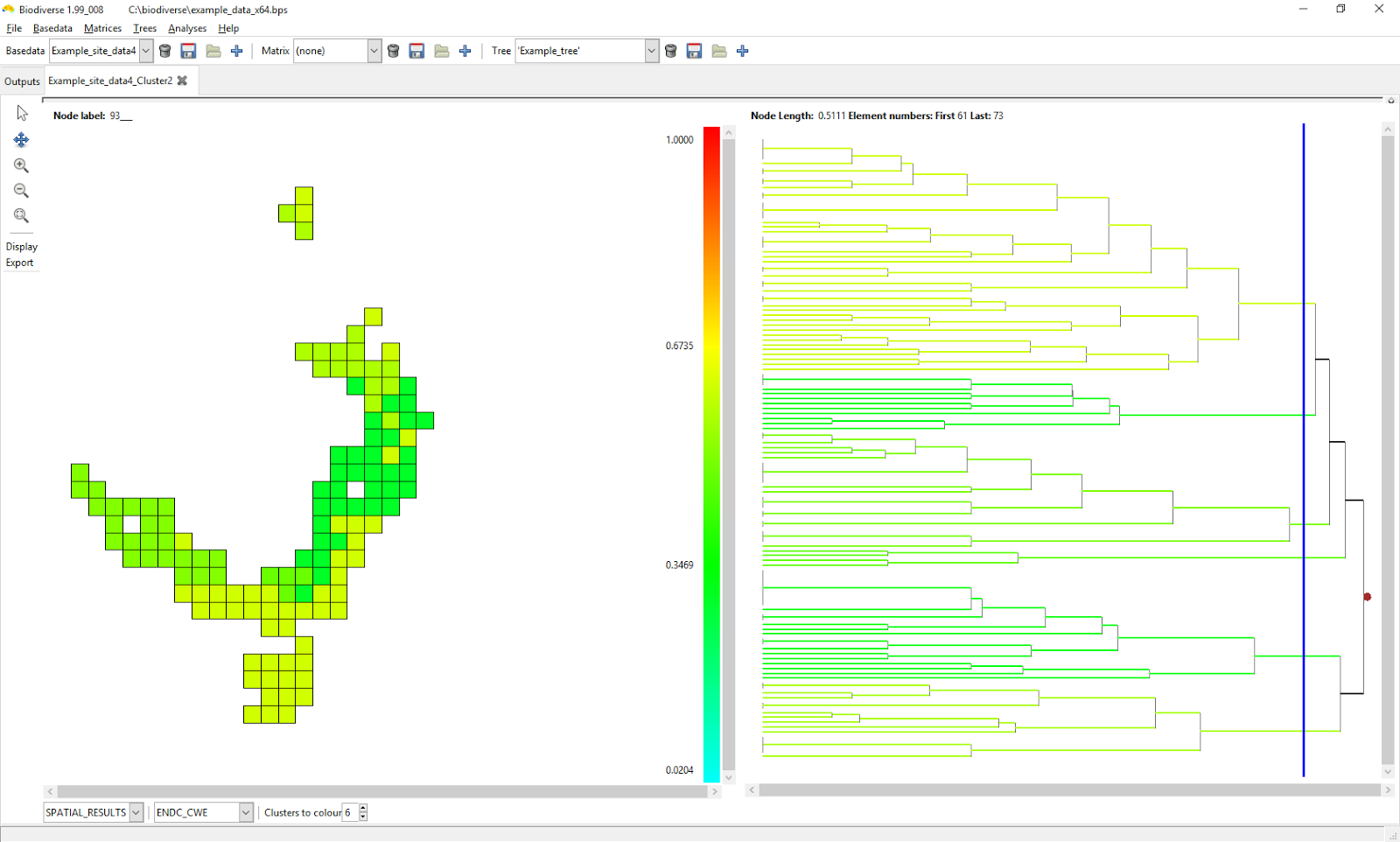This screenshot has height=842, width=1400.
Task: Select the zoom in tool
Action: 22,165
